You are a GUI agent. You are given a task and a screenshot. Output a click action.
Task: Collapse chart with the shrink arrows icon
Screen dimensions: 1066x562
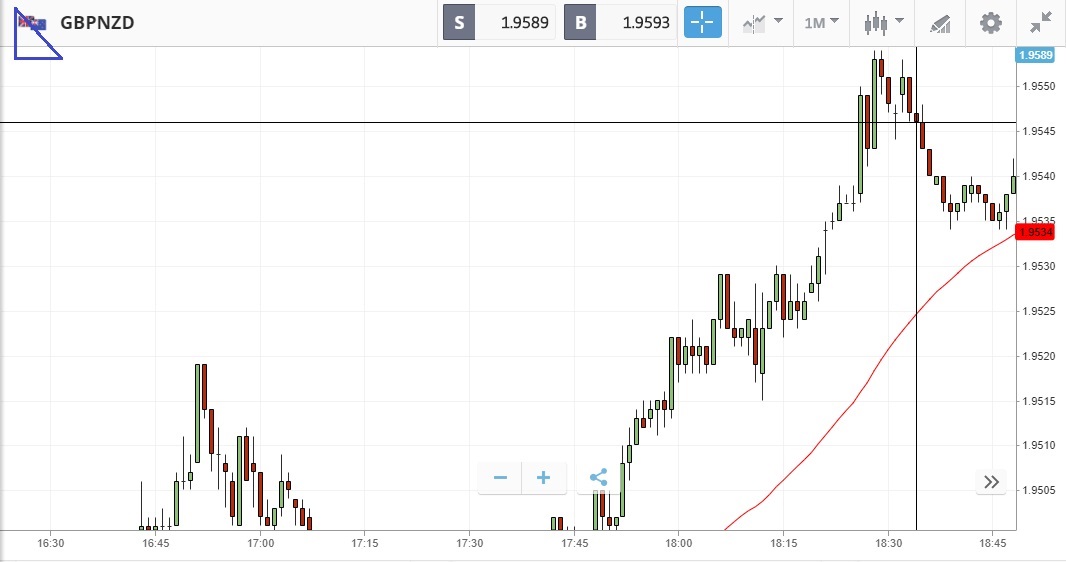pyautogui.click(x=1041, y=22)
